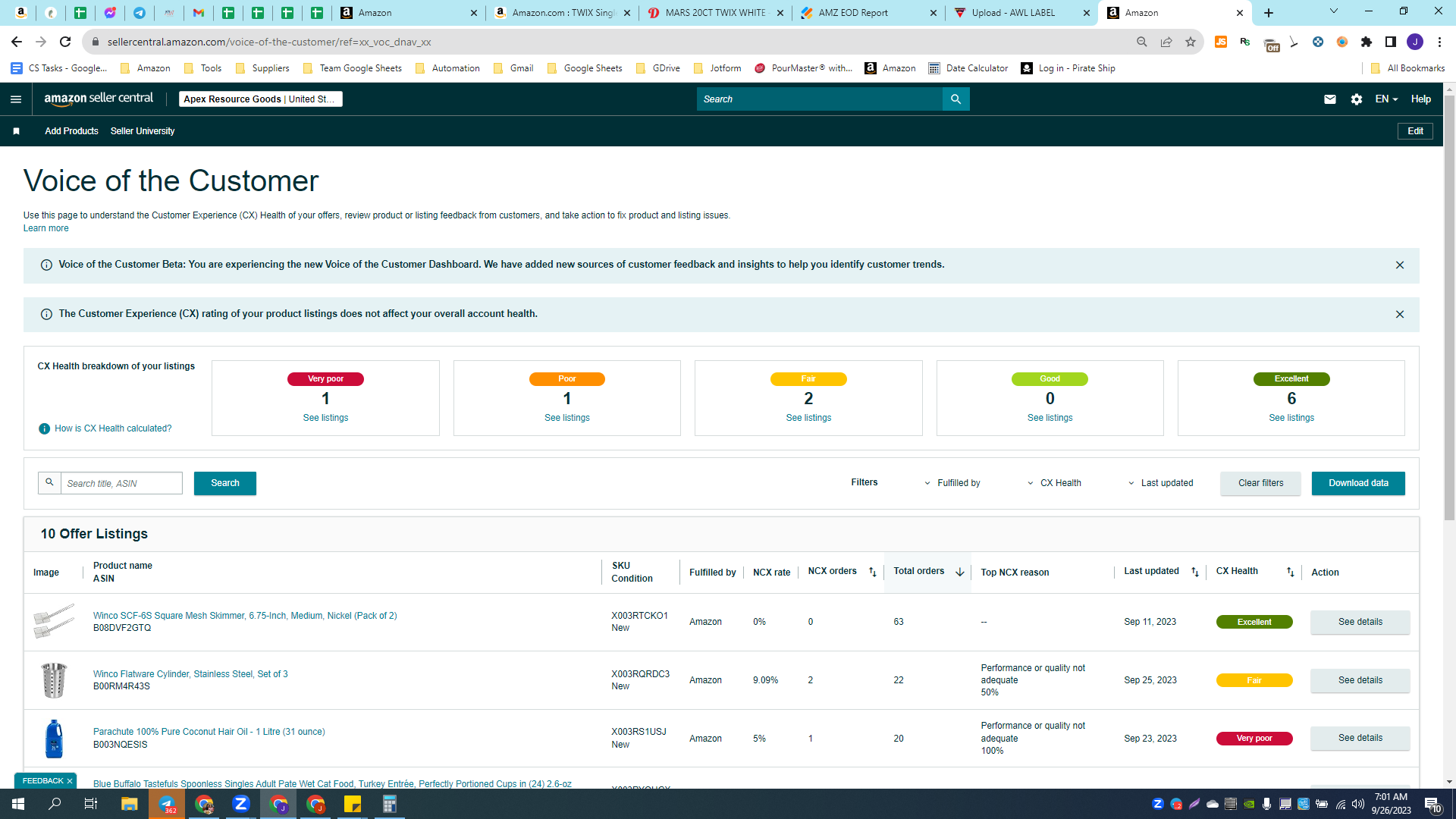Viewport: 1456px width, 819px height.
Task: Open the Apex Resource Goods account switcher
Action: (x=260, y=99)
